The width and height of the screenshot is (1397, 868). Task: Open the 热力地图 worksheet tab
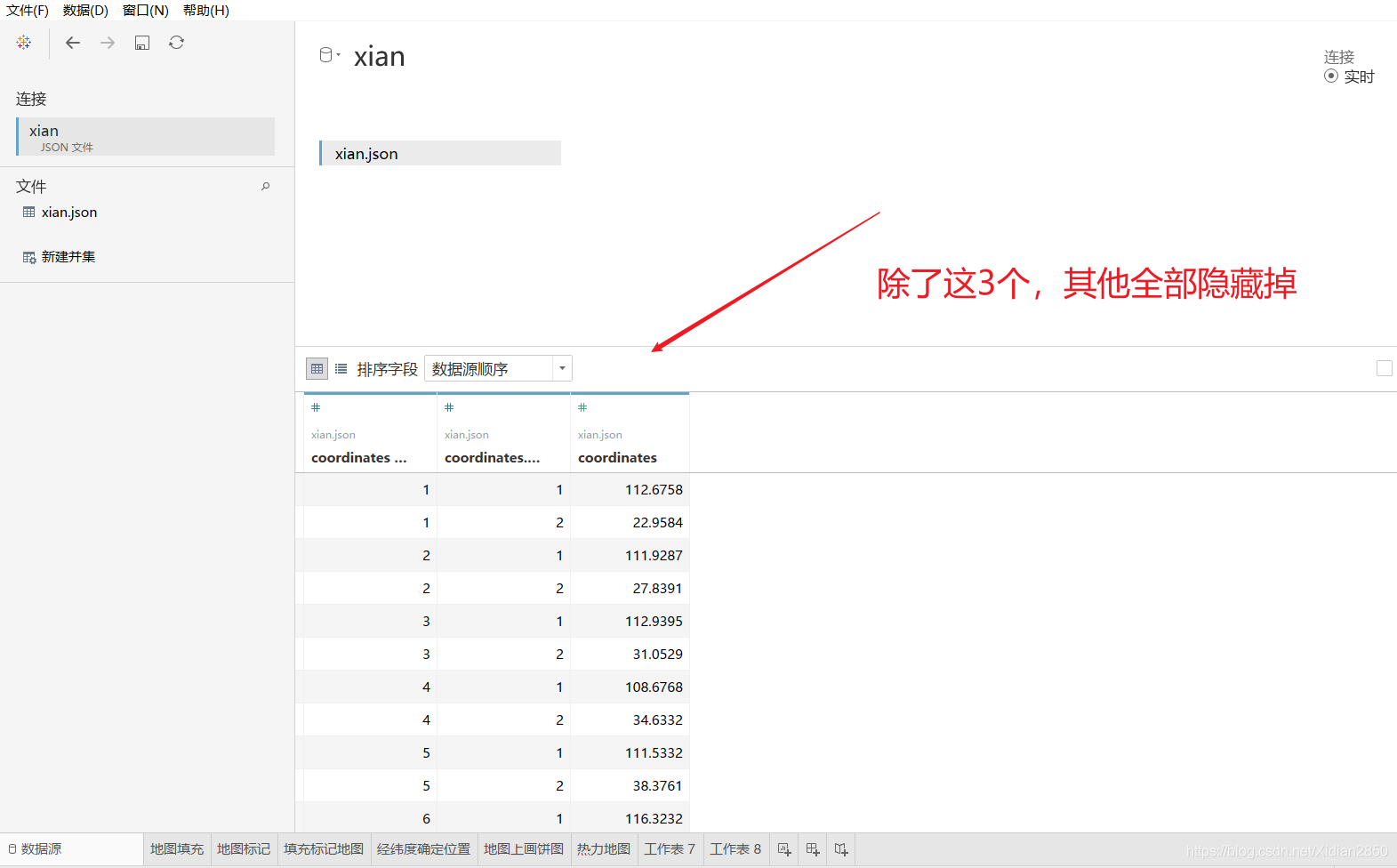coord(604,849)
